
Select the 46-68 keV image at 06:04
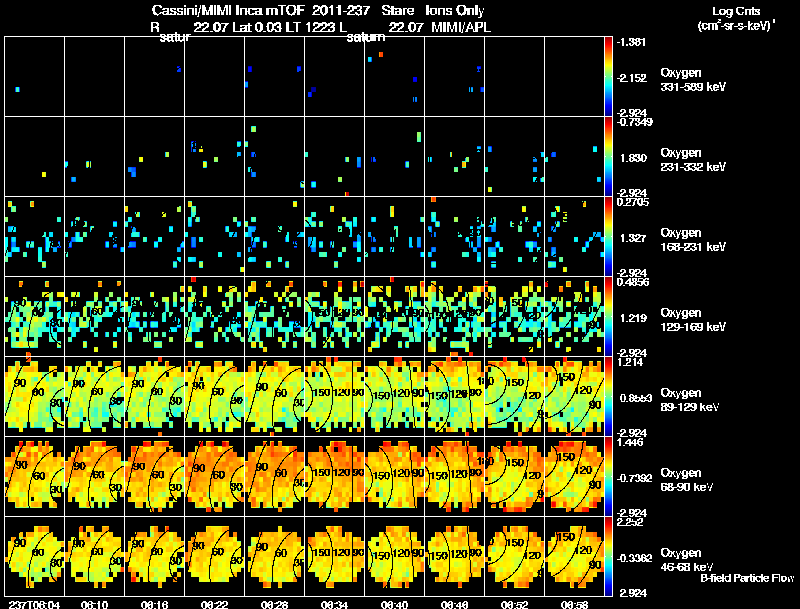point(35,556)
